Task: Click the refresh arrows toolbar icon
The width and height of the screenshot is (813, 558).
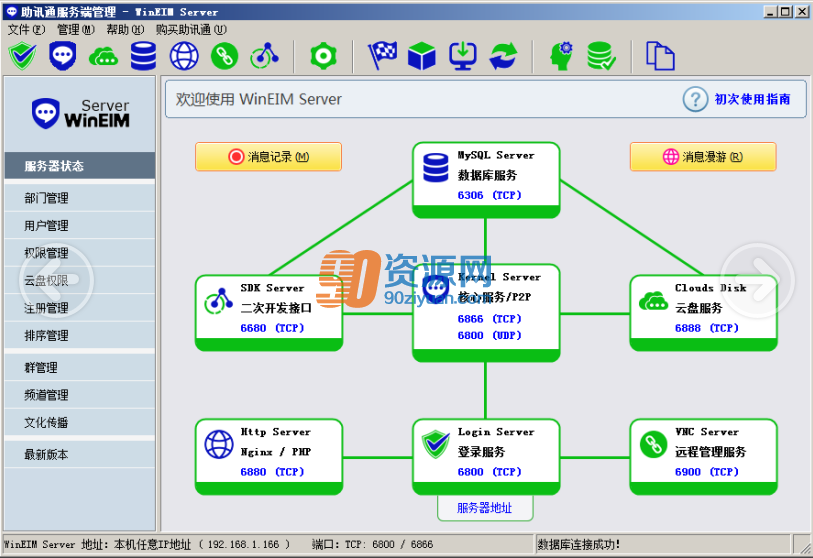Action: pyautogui.click(x=503, y=56)
